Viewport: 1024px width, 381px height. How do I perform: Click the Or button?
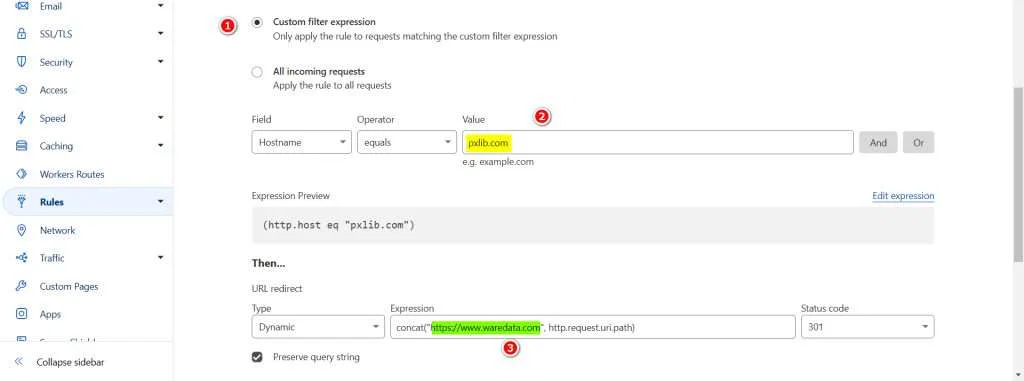(x=918, y=142)
